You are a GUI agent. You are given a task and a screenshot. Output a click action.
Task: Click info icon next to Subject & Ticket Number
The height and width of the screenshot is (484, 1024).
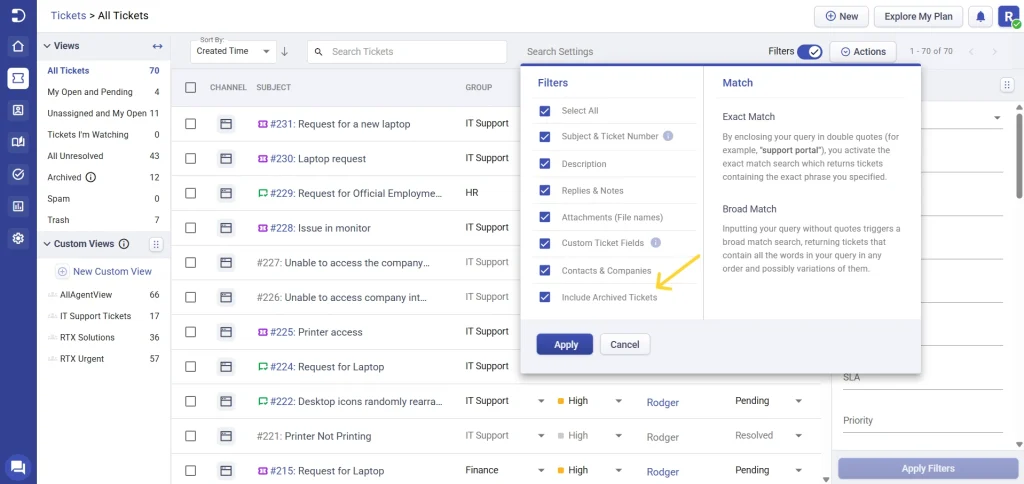(x=668, y=137)
